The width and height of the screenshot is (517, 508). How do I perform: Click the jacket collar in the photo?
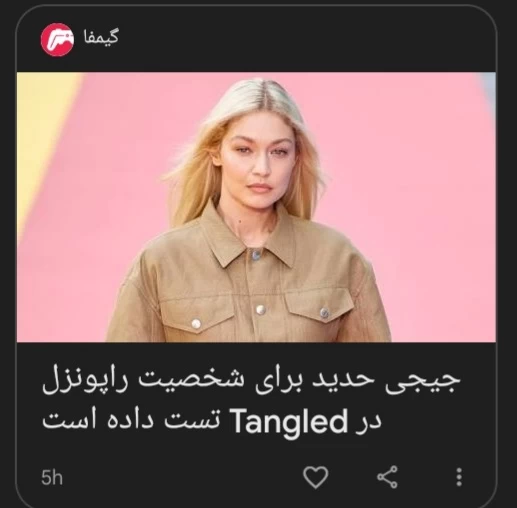pyautogui.click(x=255, y=238)
